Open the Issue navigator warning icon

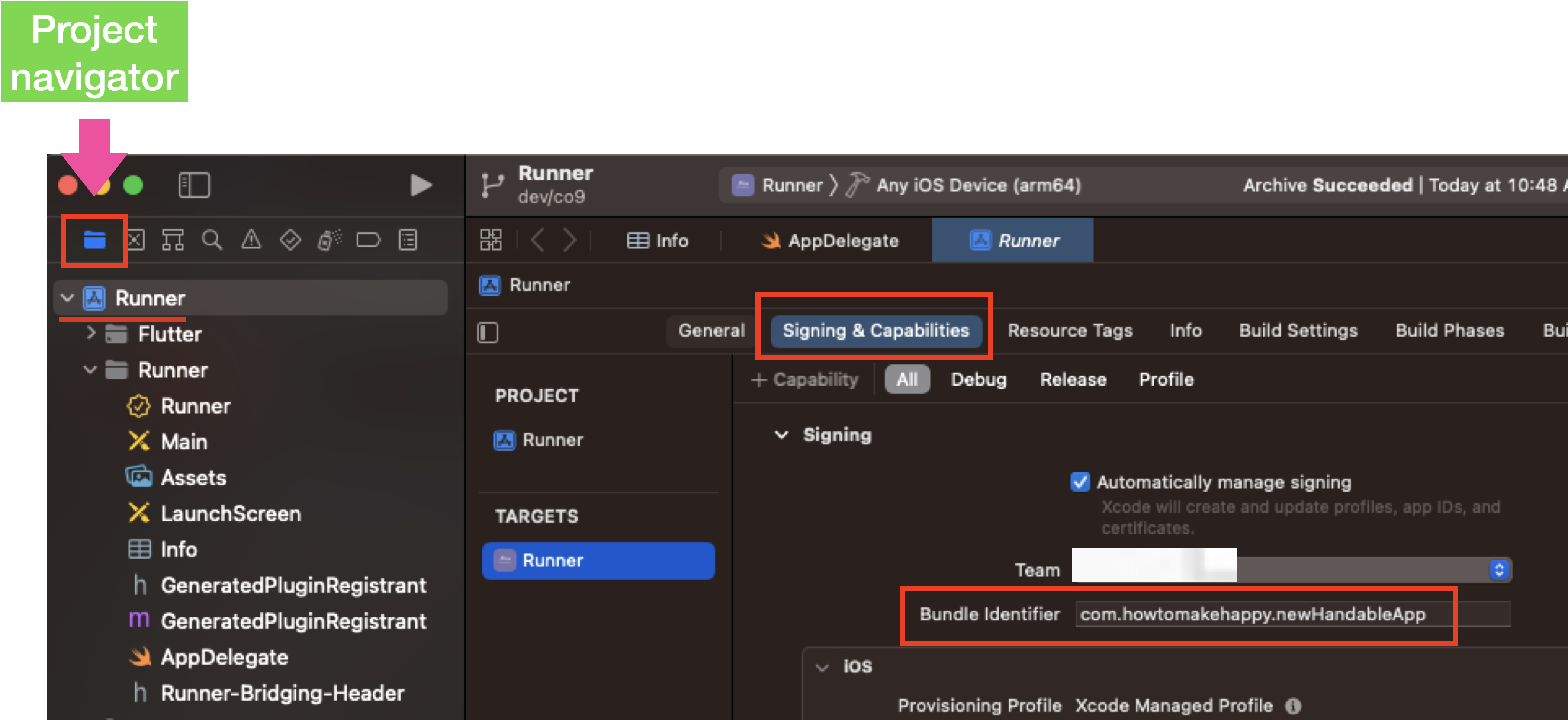pos(251,240)
